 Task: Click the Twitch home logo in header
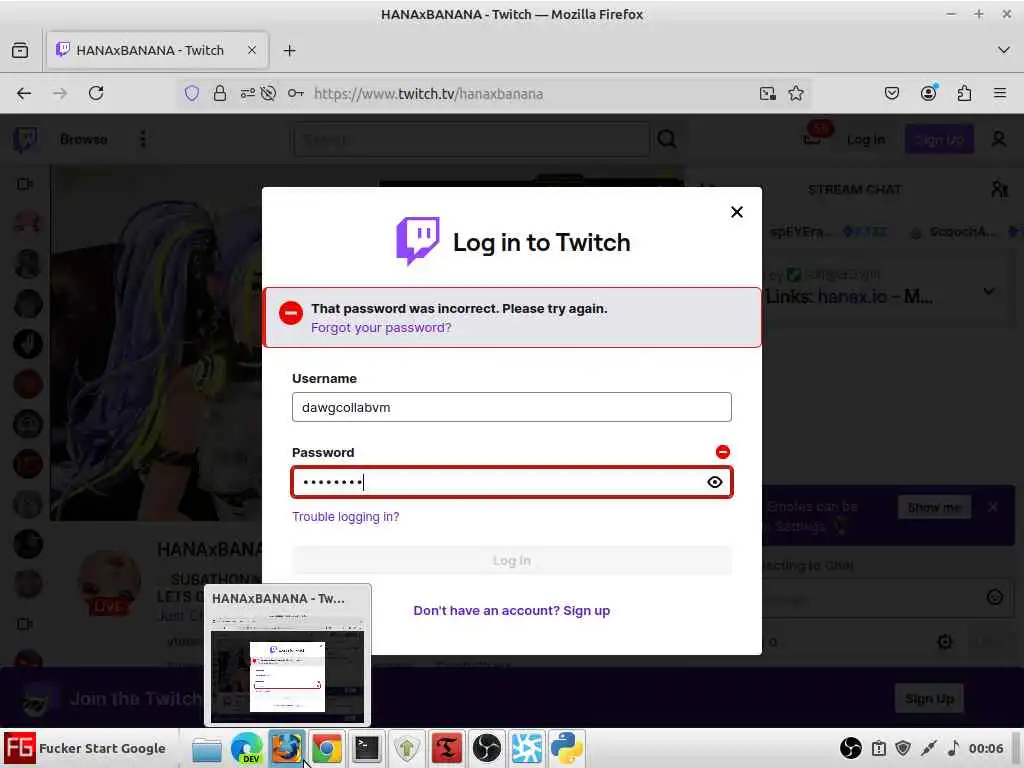coord(25,139)
